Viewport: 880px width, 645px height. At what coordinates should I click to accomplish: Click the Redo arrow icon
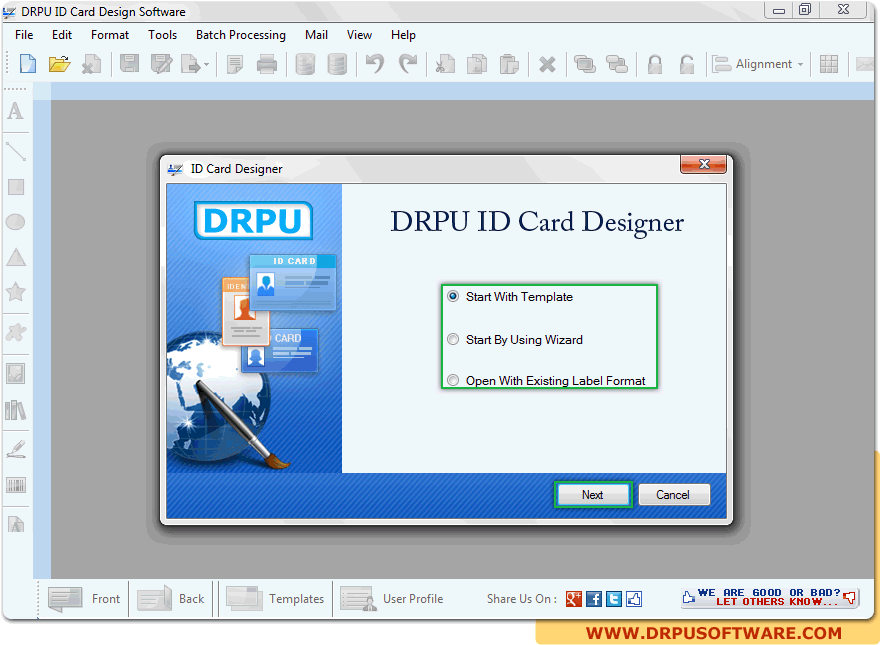tap(408, 64)
